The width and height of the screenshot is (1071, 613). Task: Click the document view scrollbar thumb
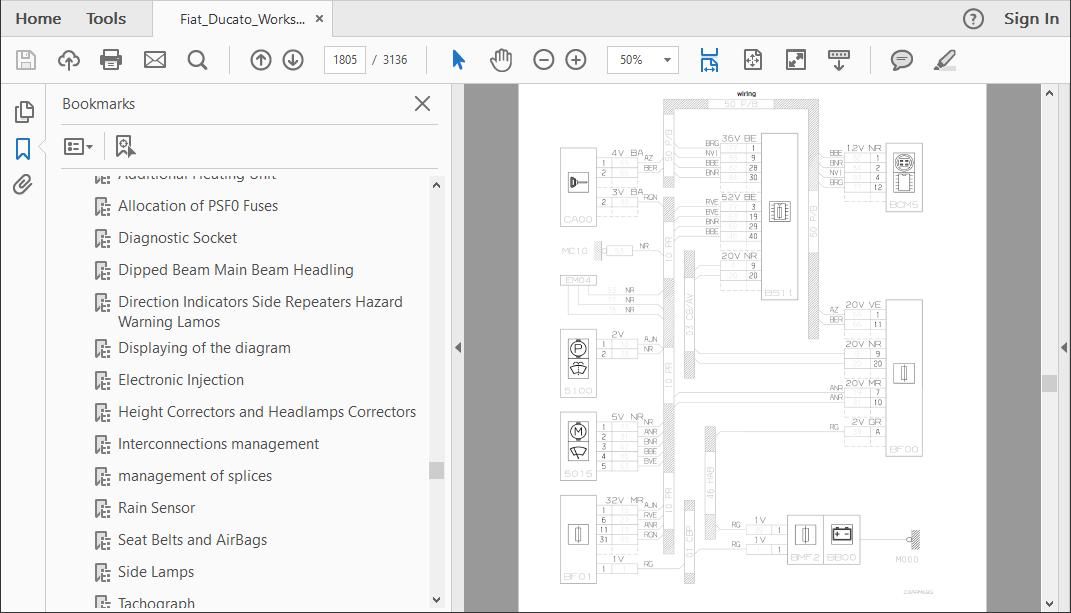pos(1050,383)
